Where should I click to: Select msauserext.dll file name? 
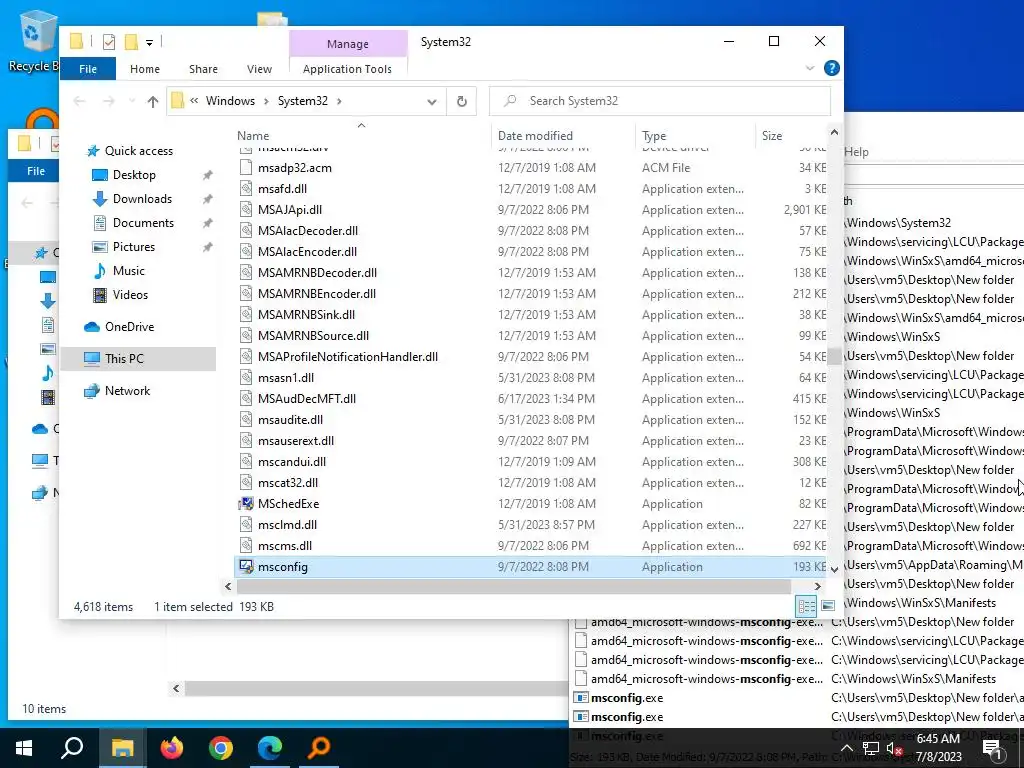296,441
